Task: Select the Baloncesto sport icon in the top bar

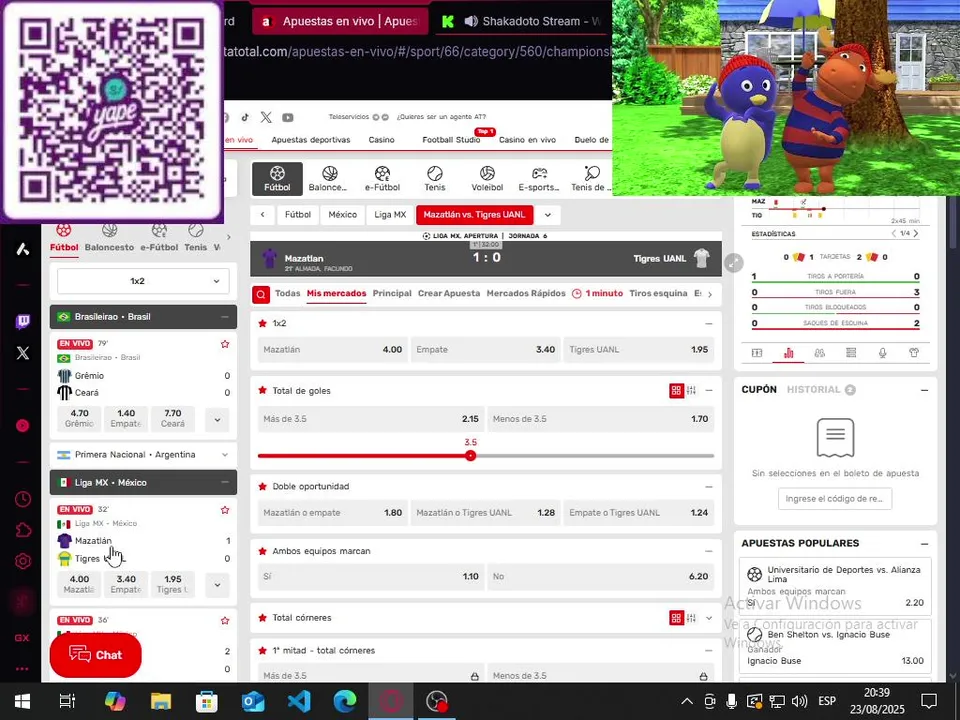Action: (329, 179)
